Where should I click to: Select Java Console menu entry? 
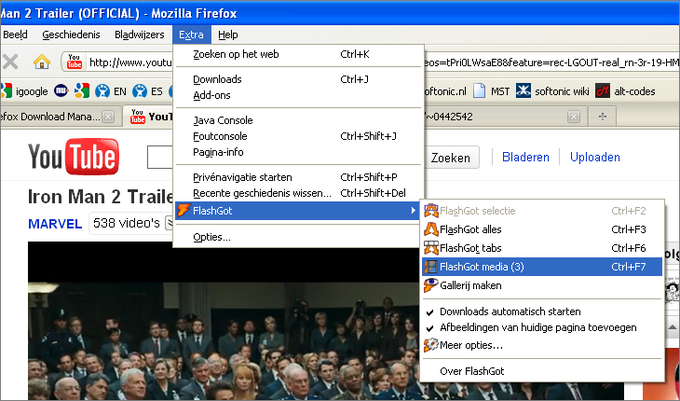tap(298, 120)
